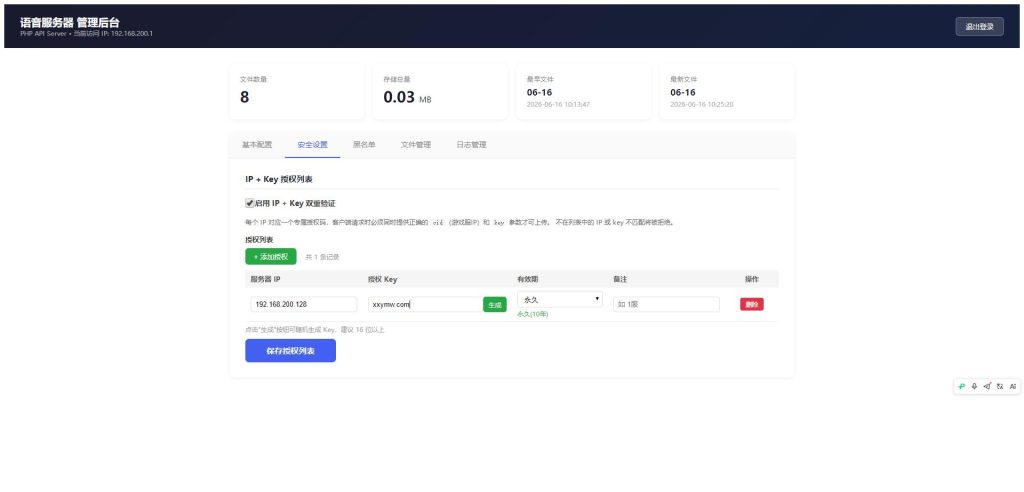Click the 共 1 条记录 count text
The width and height of the screenshot is (1024, 492).
pos(323,257)
